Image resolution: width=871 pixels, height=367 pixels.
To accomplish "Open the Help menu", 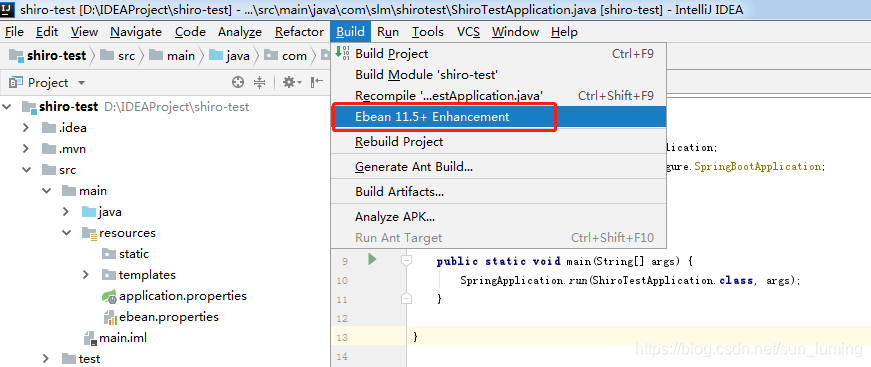I will pos(564,32).
